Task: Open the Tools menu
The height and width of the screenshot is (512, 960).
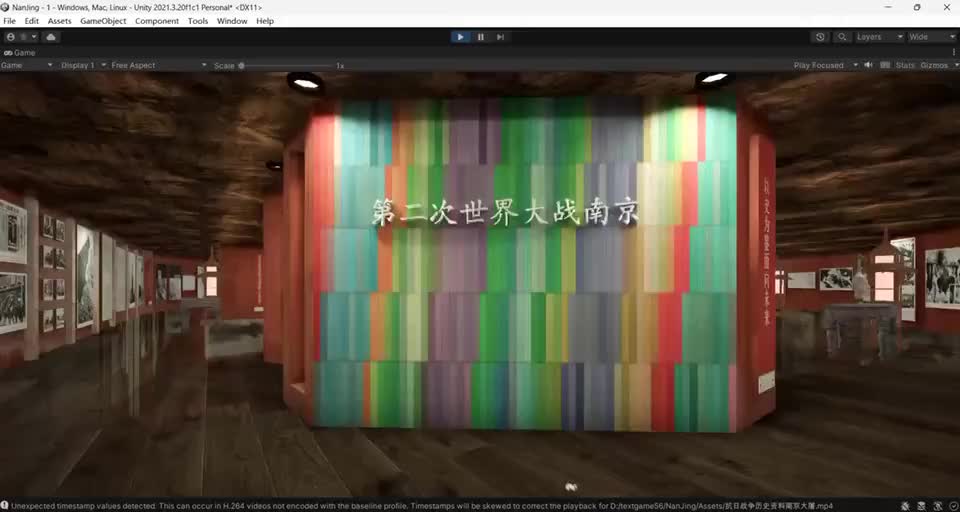Action: point(198,21)
